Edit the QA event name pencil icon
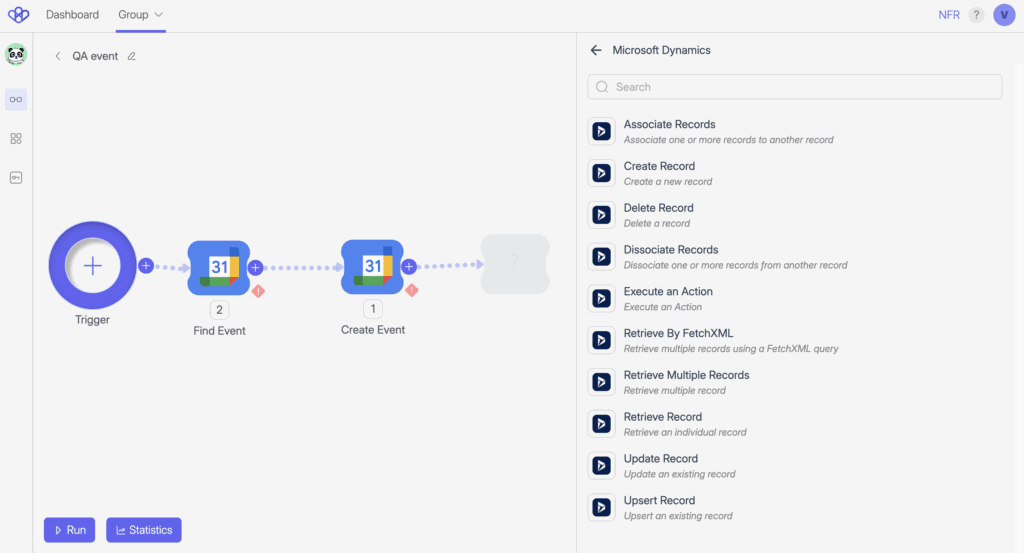The image size is (1024, 553). 131,56
